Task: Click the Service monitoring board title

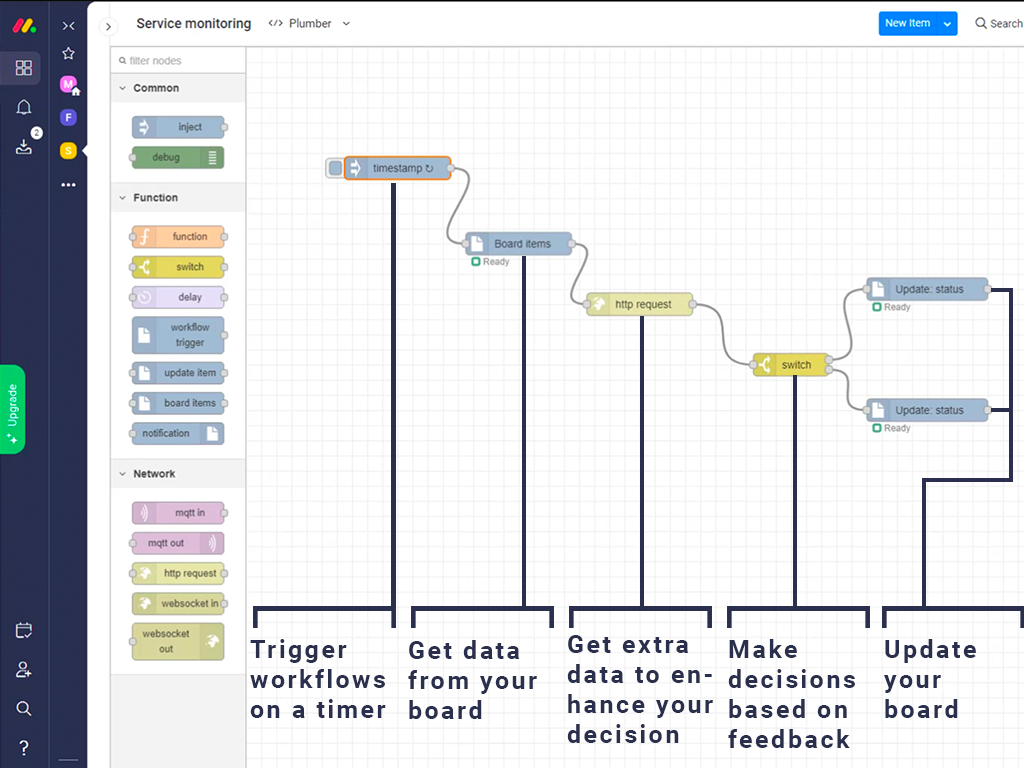Action: pos(193,24)
